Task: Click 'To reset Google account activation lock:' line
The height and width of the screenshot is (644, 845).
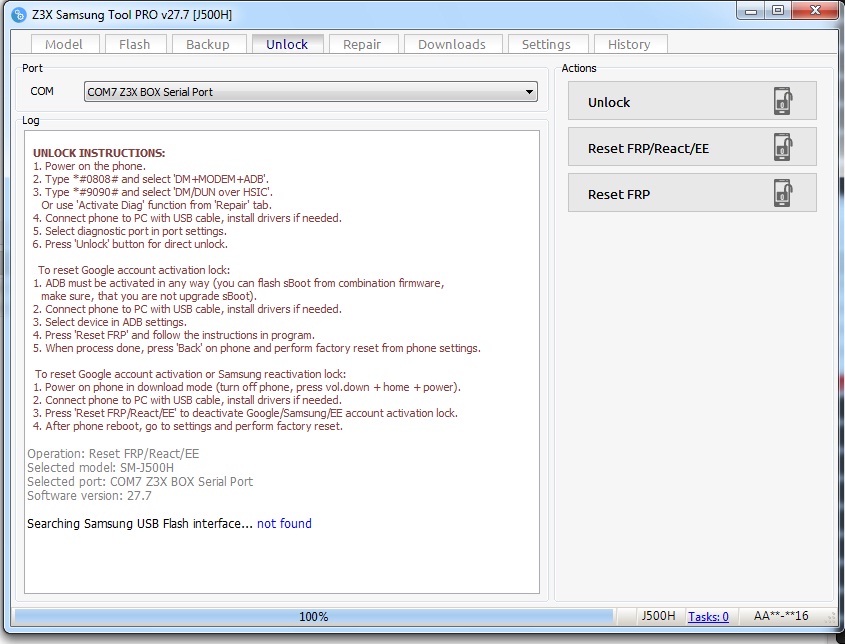Action: [x=134, y=270]
